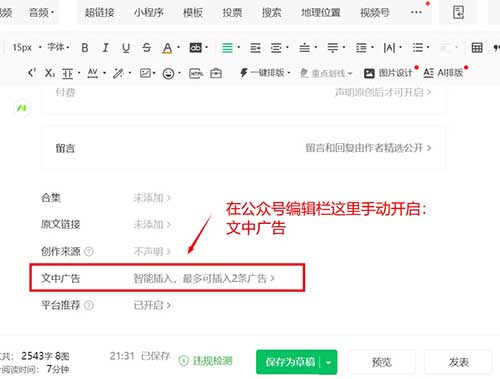Insert a 投票 poll
Viewport: 500px width, 379px height.
click(x=232, y=13)
